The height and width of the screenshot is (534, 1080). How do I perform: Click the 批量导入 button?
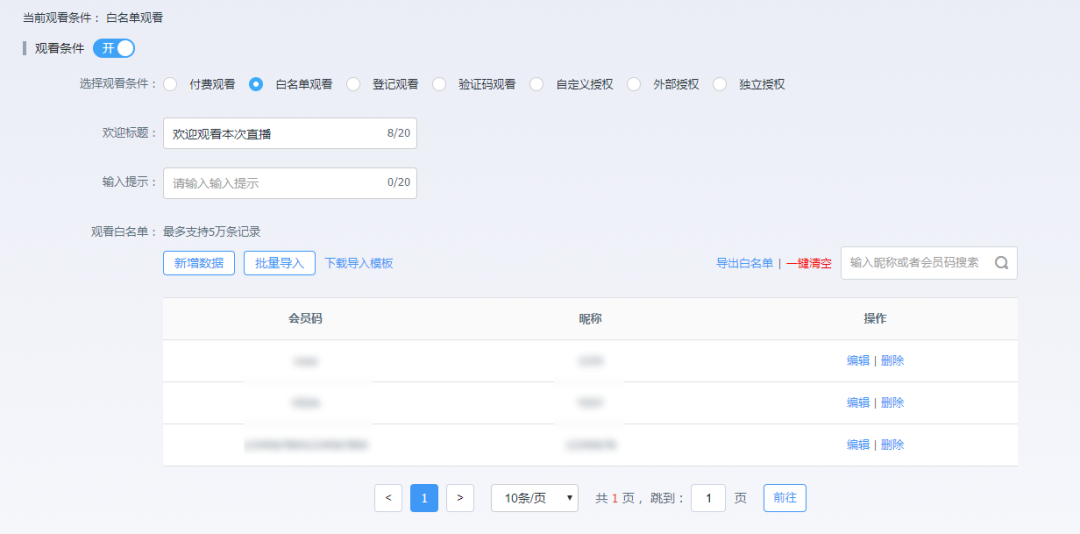click(279, 263)
